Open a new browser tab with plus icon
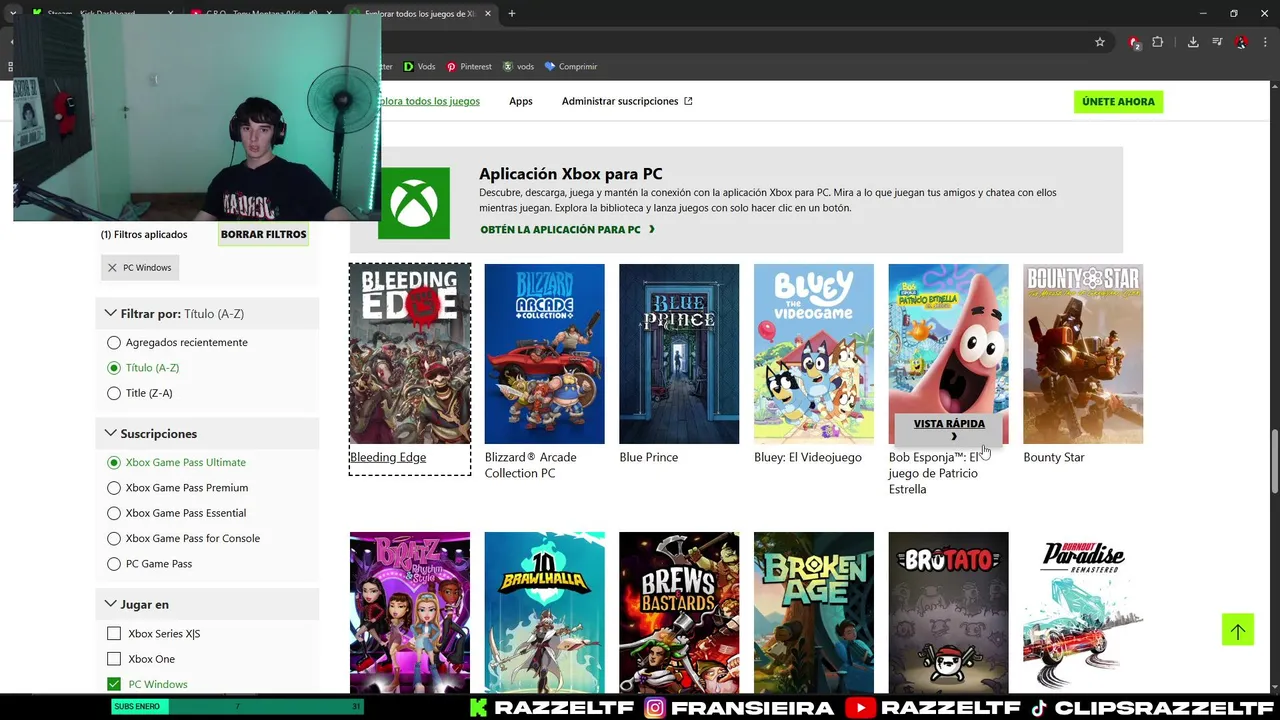 pos(512,14)
